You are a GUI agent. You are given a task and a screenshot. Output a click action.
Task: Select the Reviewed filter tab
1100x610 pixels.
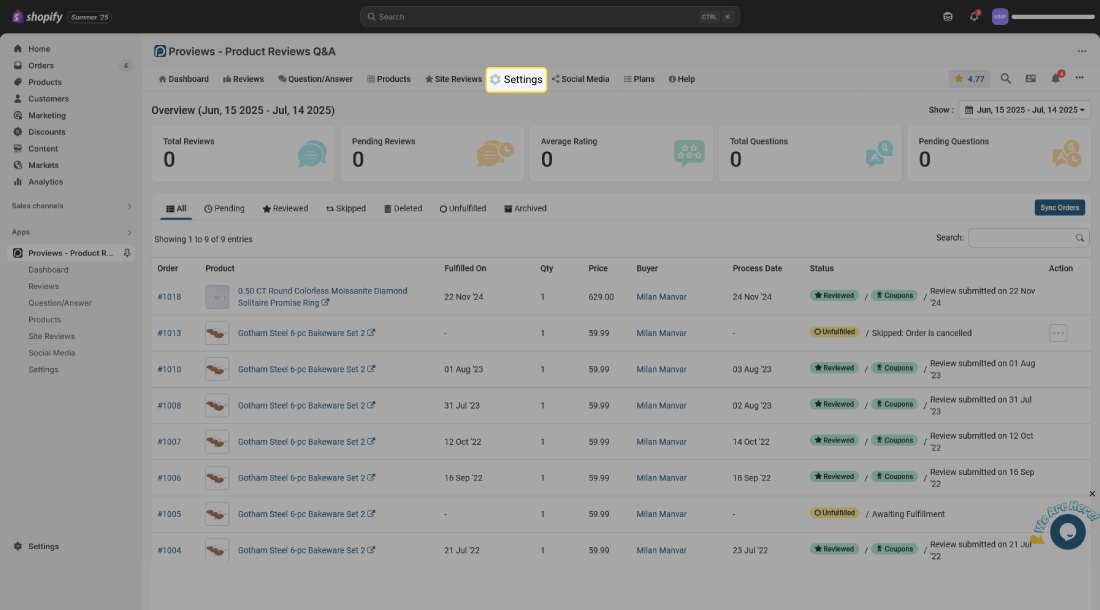coord(286,209)
